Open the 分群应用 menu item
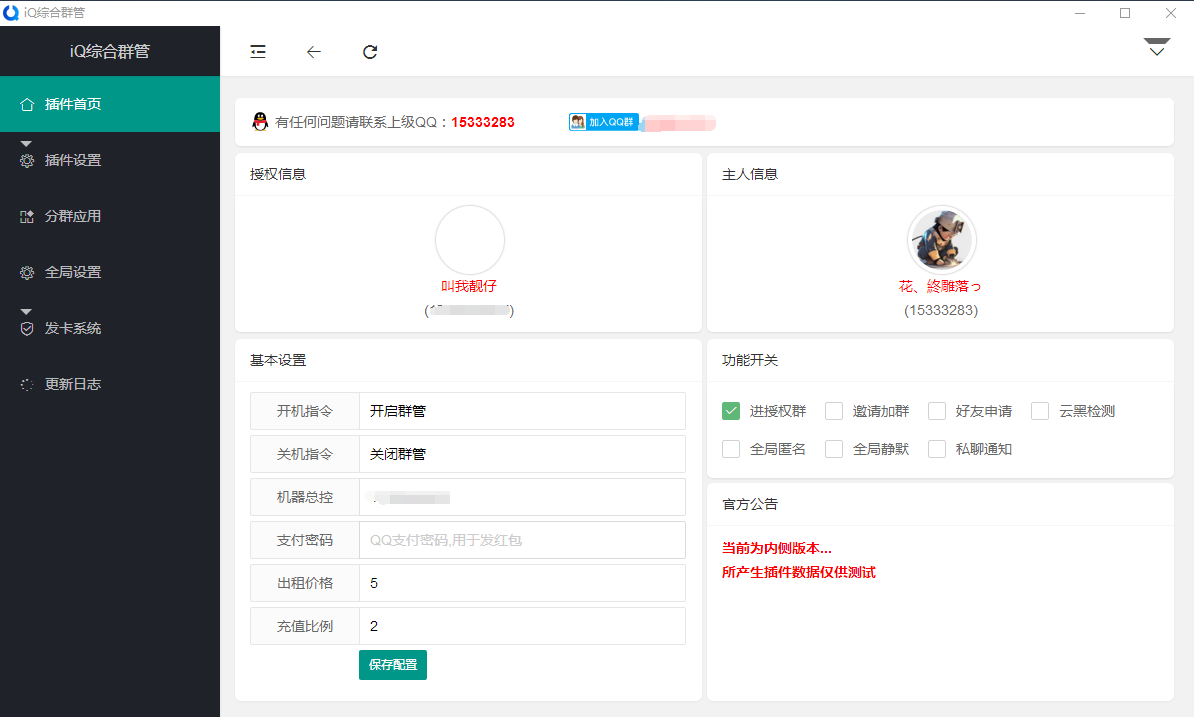The width and height of the screenshot is (1194, 717). pos(110,216)
